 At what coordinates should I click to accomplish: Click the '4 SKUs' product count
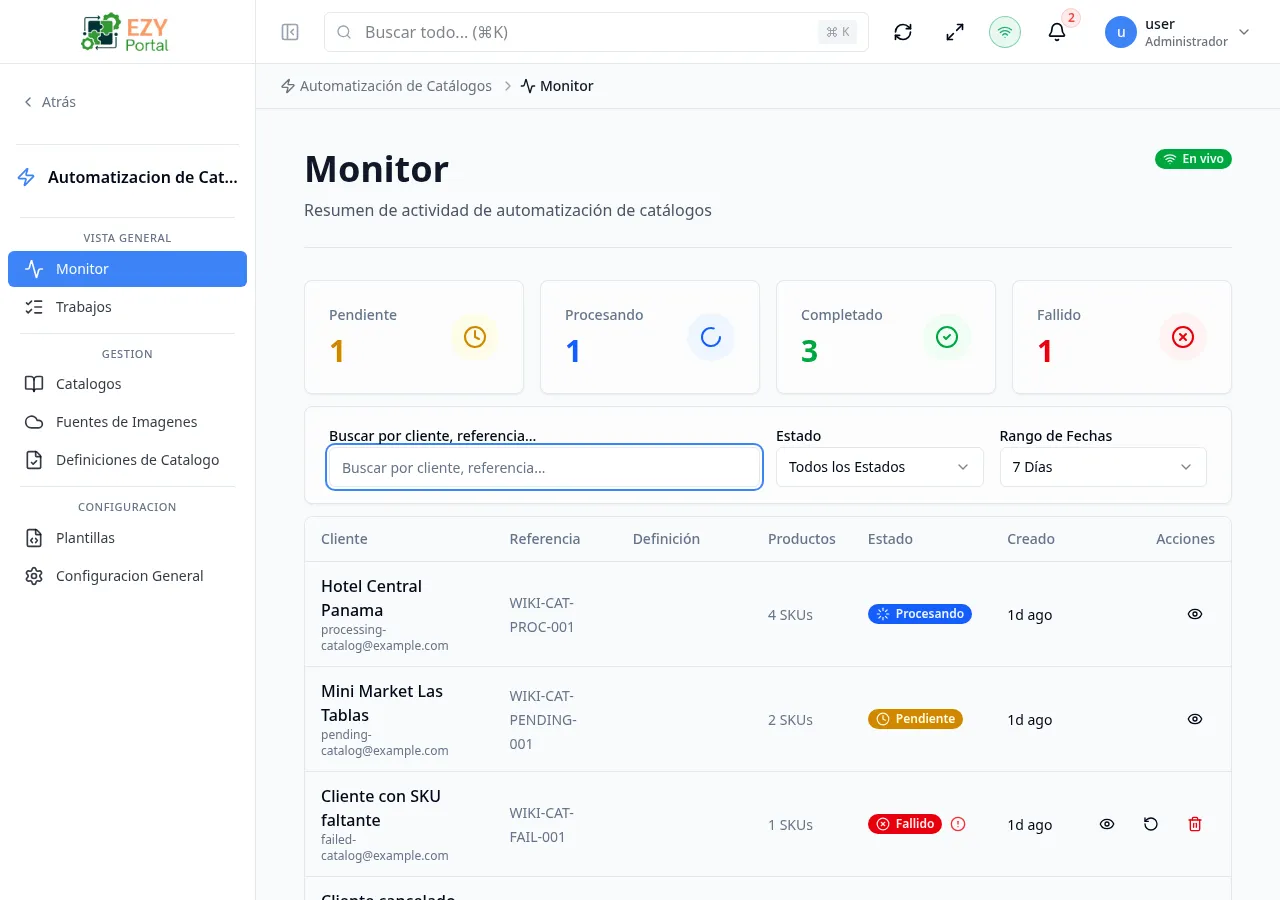pos(790,615)
